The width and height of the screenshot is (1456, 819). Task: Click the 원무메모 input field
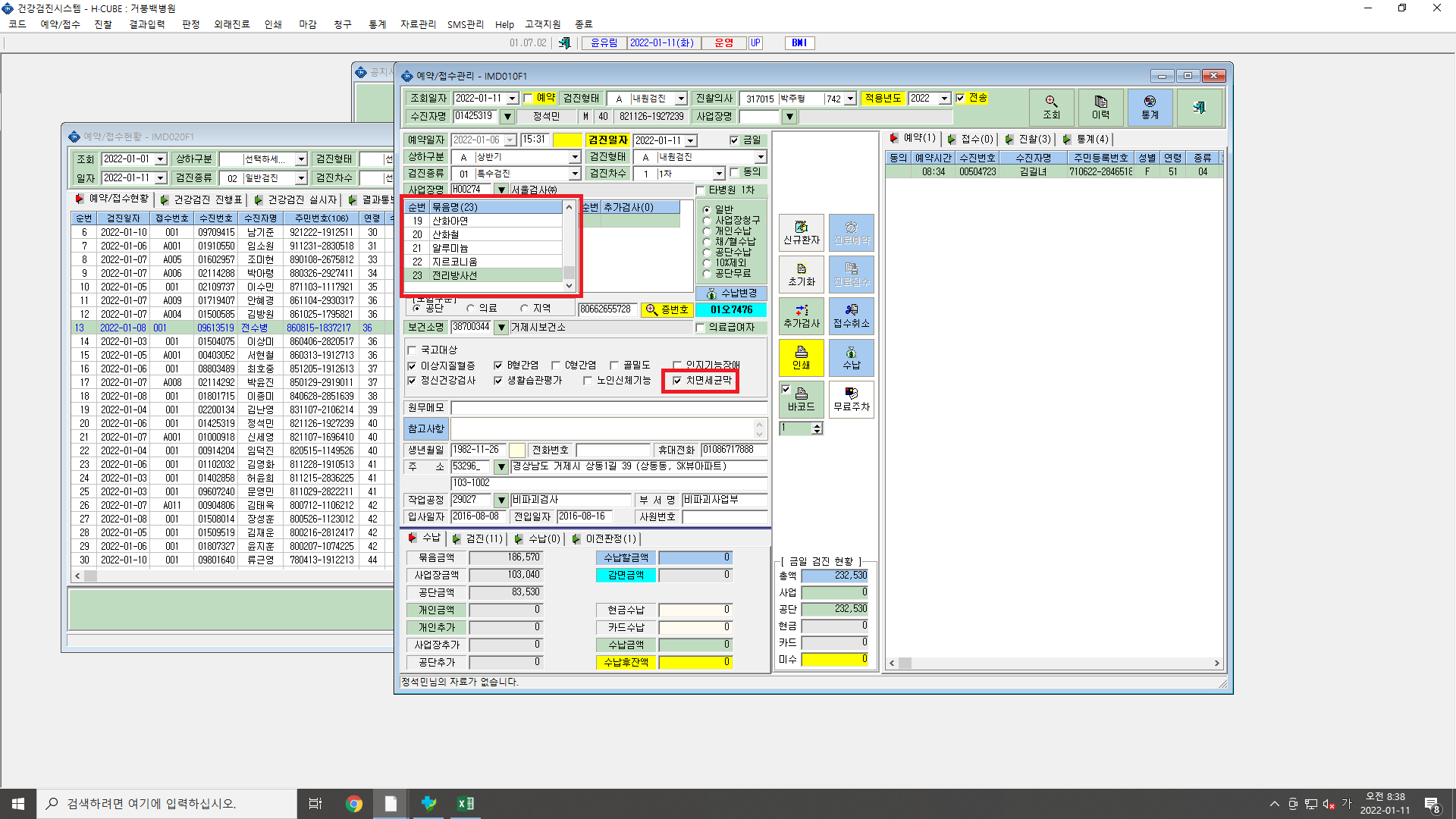609,408
